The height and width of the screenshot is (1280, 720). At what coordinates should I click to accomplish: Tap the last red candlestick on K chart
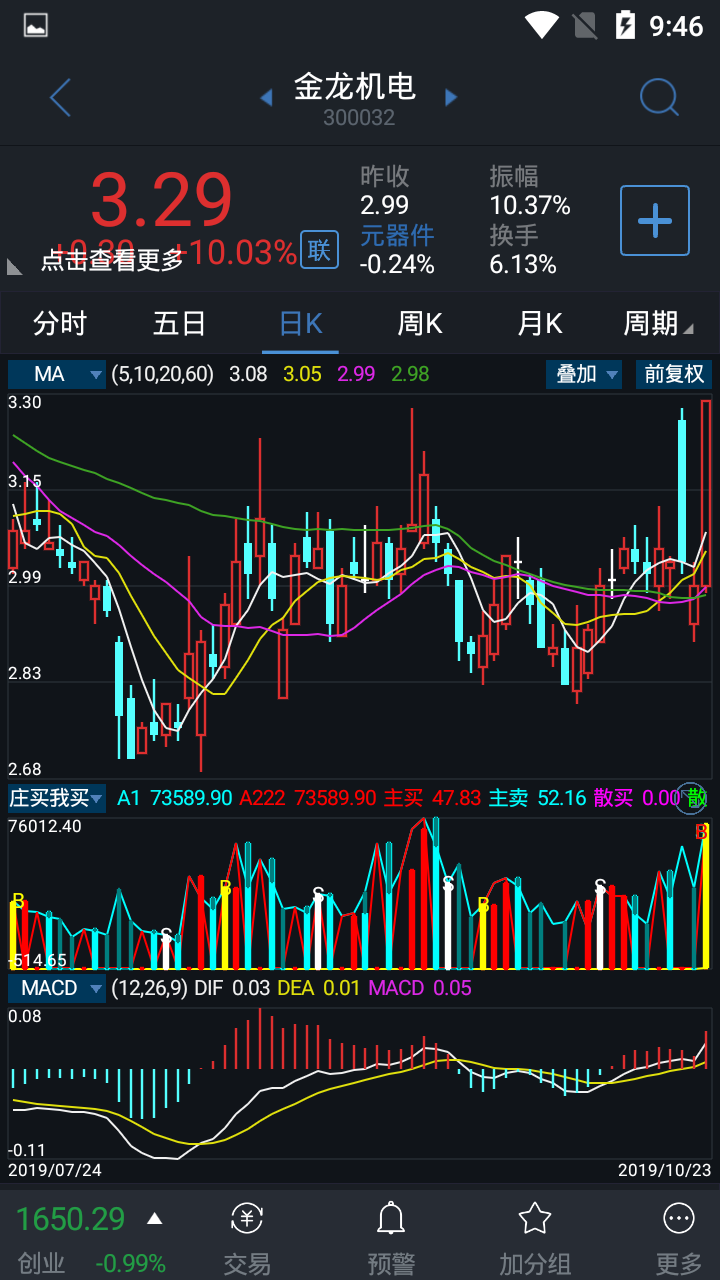[x=706, y=494]
